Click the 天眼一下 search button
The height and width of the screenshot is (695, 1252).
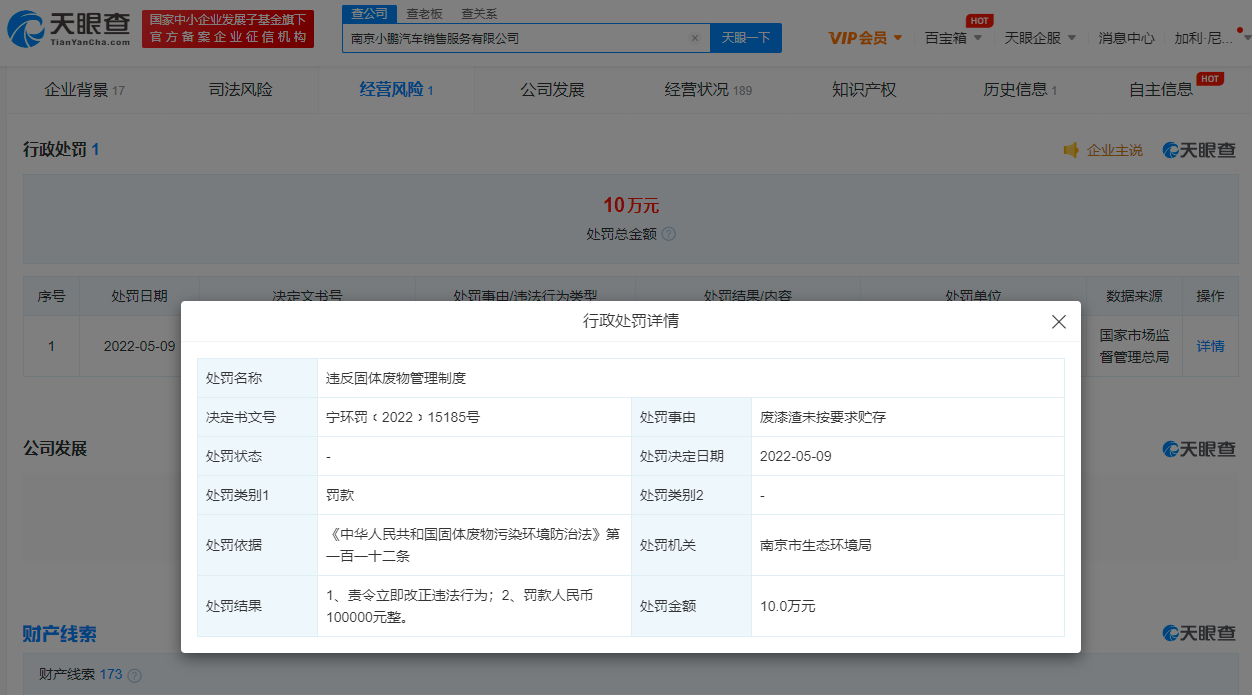[x=745, y=38]
